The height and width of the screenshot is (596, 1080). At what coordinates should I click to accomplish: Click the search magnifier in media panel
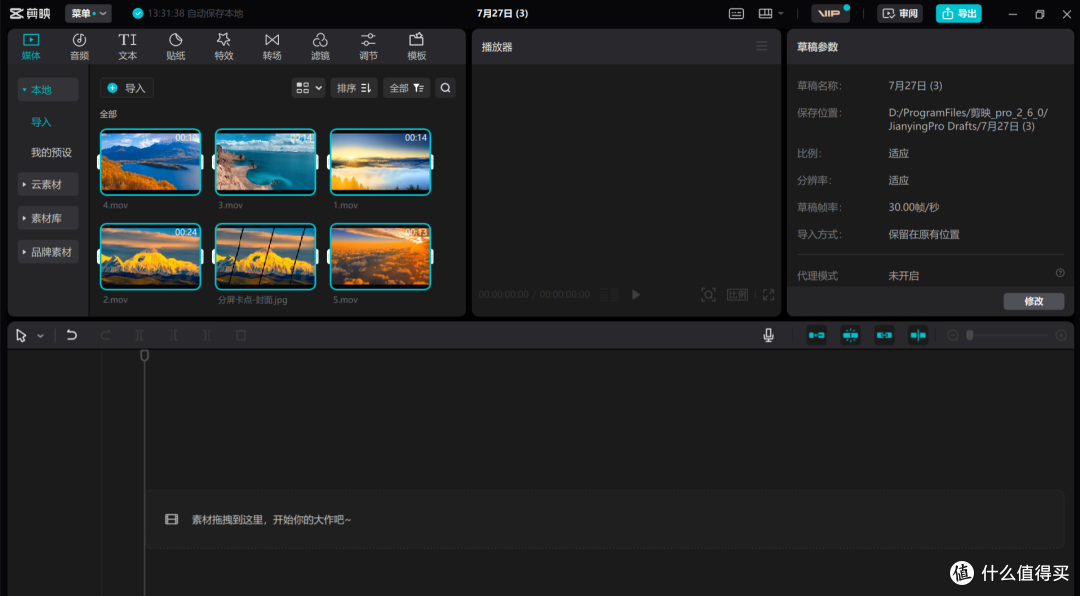446,88
